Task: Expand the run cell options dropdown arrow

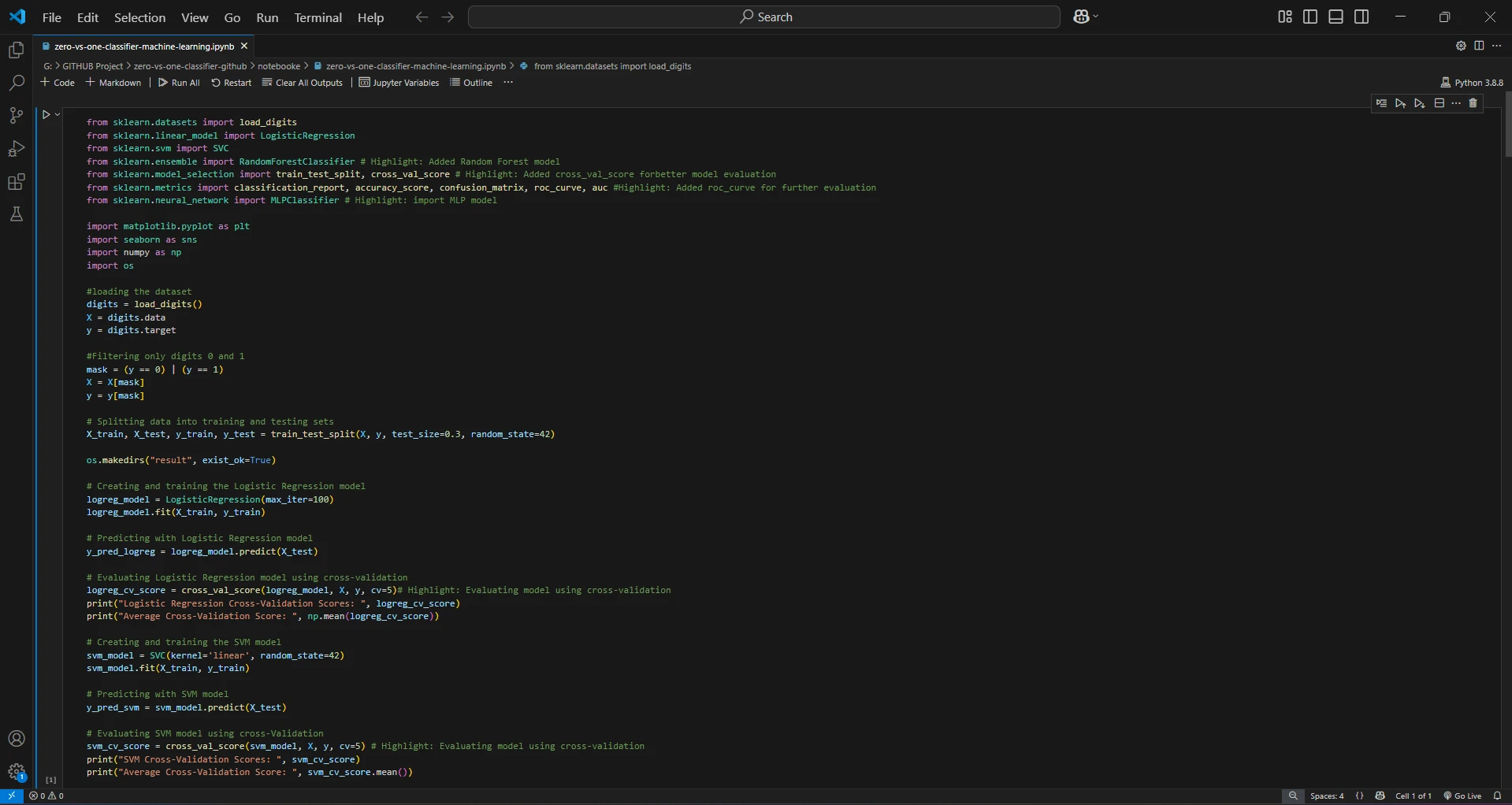Action: [x=58, y=115]
